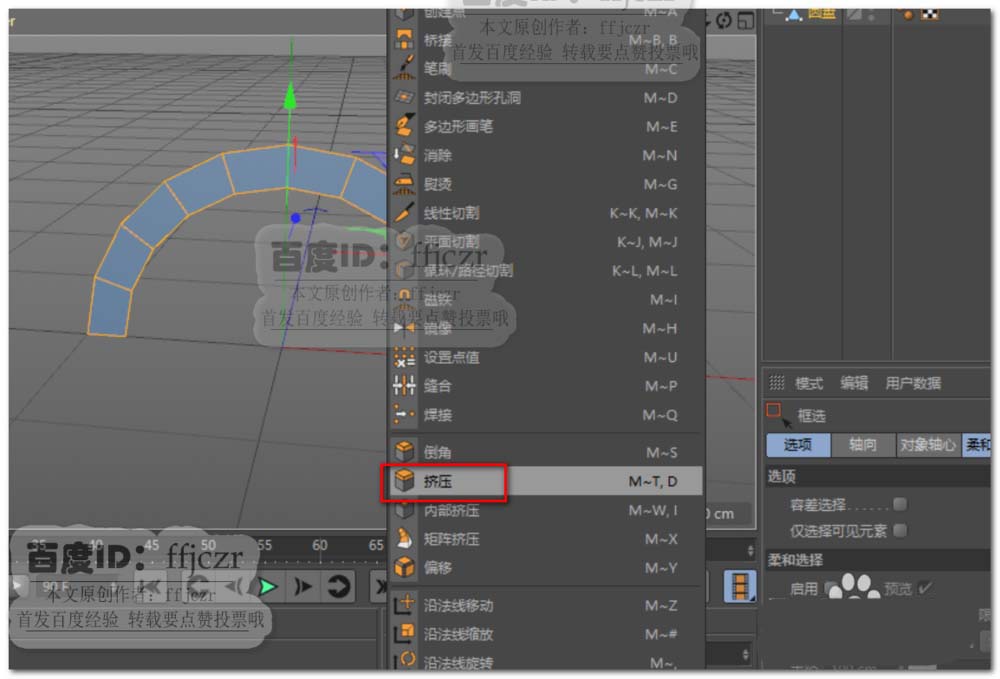Click the 设置点值 set point value icon

tap(404, 357)
